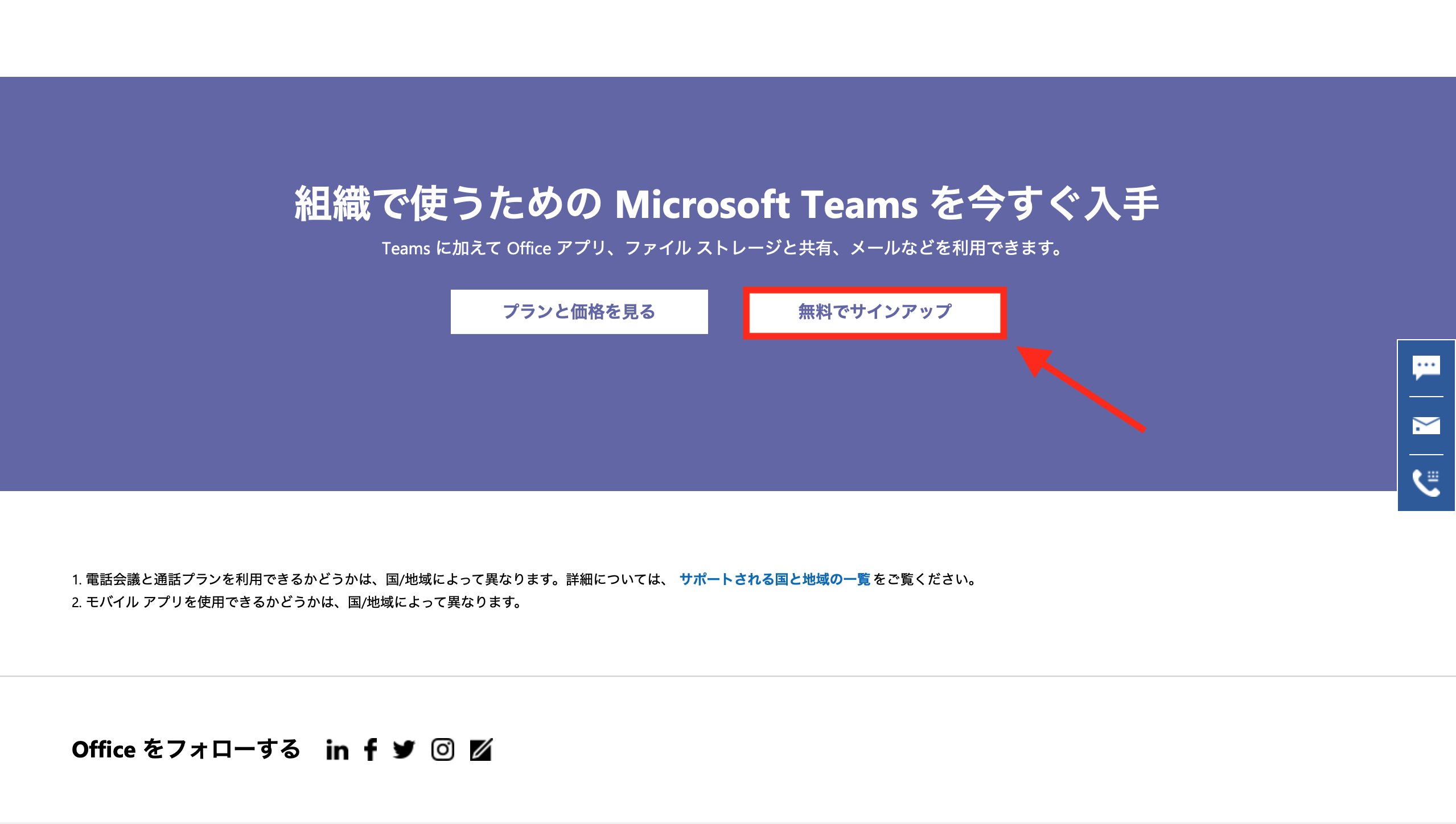Open Office Instagram icon
The height and width of the screenshot is (824, 1456).
[442, 750]
